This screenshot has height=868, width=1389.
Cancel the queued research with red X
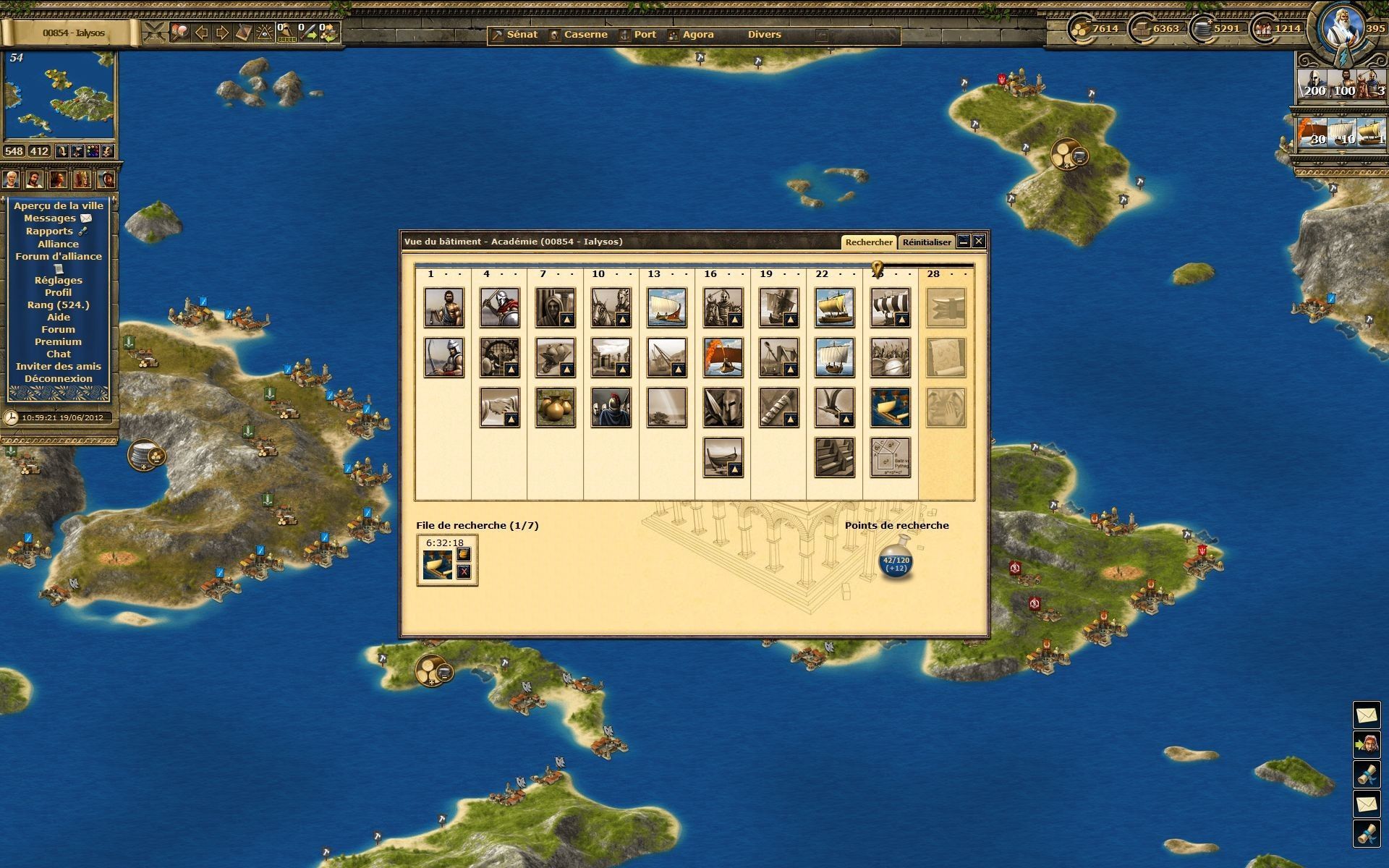click(x=464, y=572)
